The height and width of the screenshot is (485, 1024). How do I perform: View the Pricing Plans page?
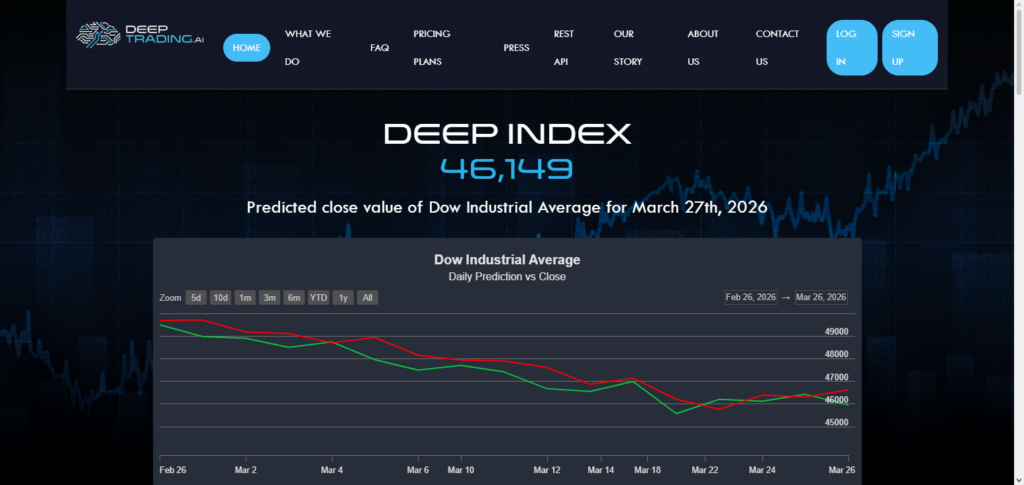click(x=432, y=48)
